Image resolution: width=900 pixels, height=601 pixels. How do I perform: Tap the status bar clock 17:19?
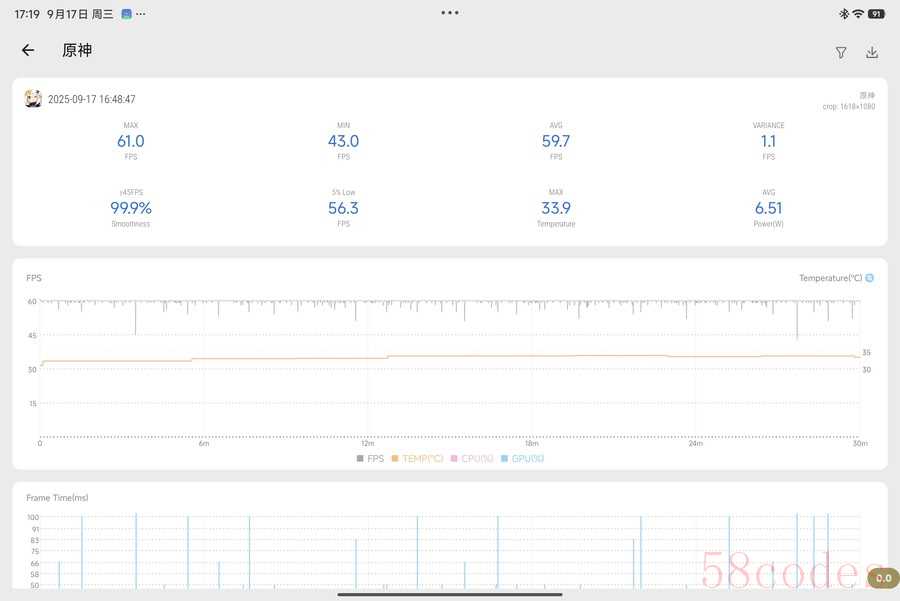27,14
